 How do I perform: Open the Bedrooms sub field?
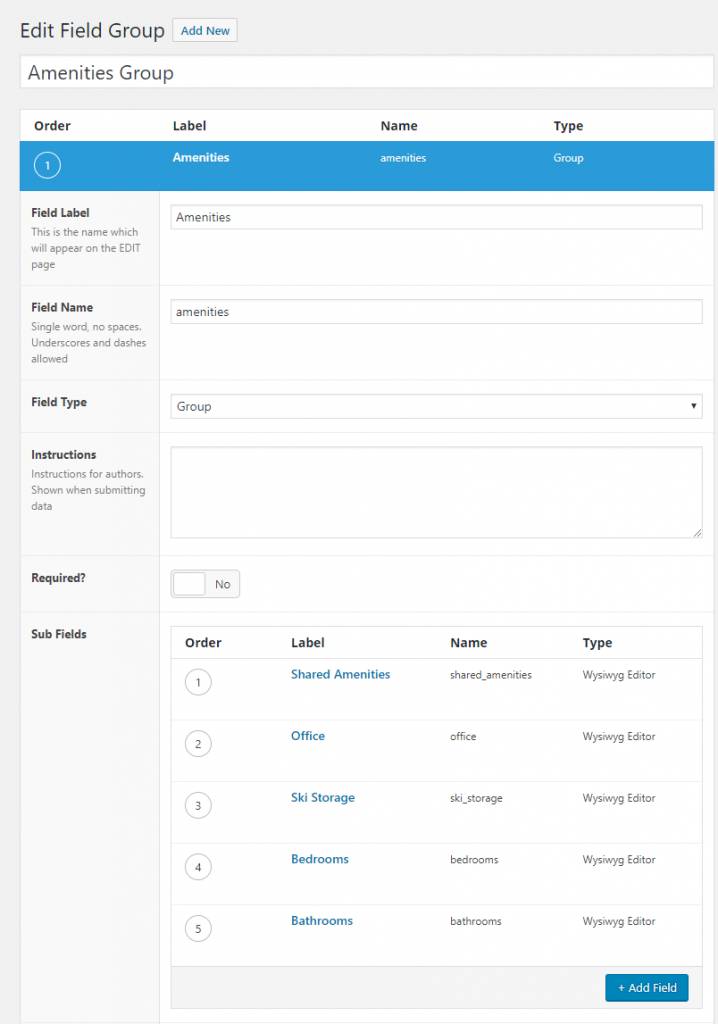pyautogui.click(x=320, y=859)
